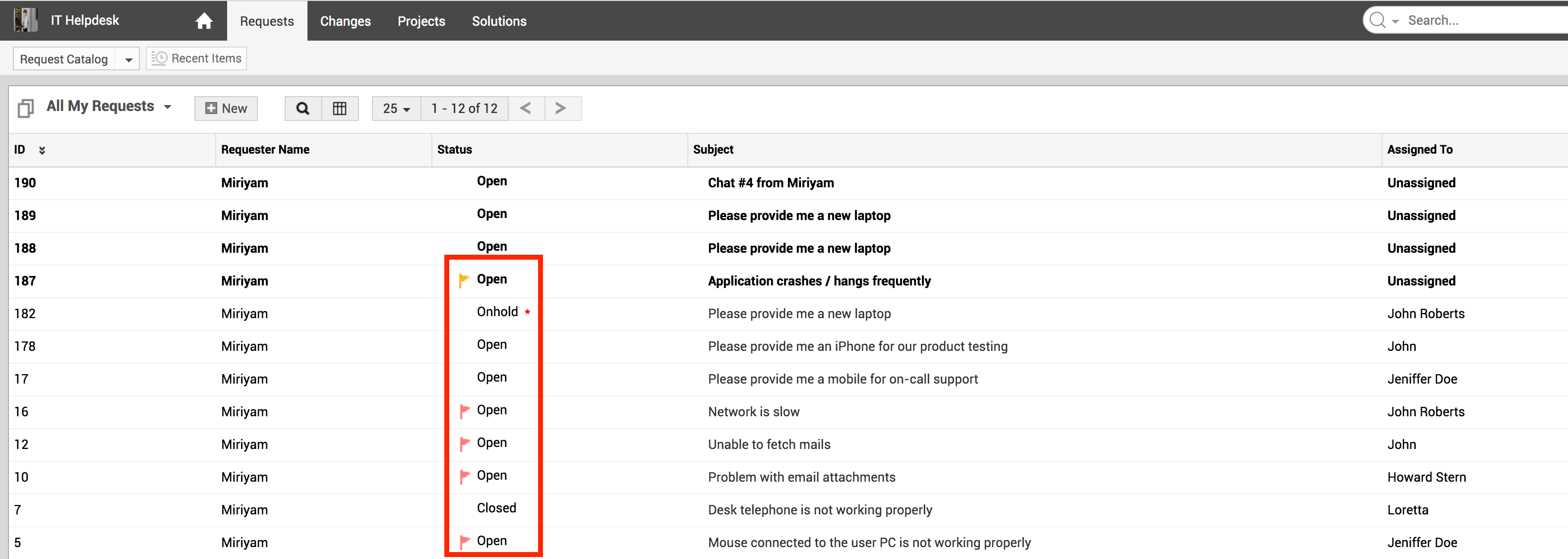This screenshot has width=1568, height=559.
Task: Click the red flag on request 5
Action: tap(465, 541)
